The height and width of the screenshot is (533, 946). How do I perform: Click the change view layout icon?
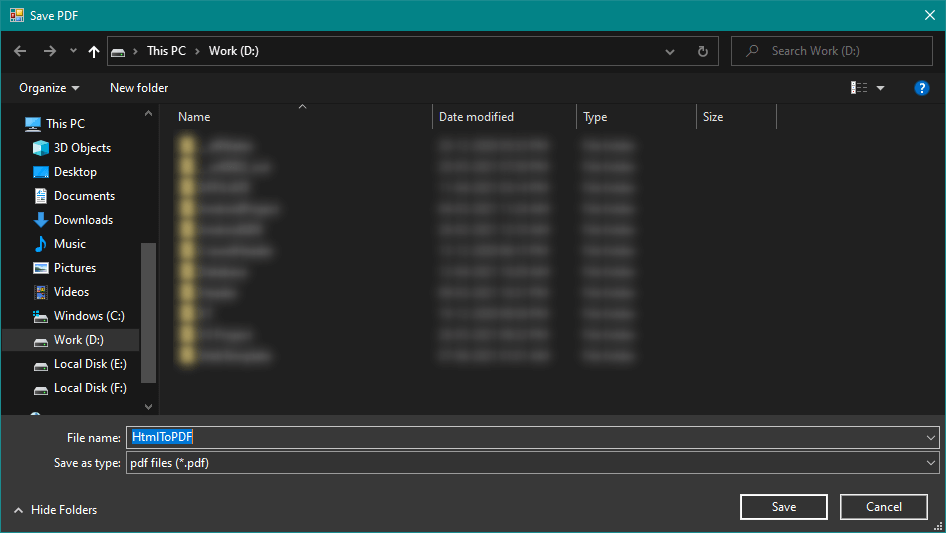859,88
